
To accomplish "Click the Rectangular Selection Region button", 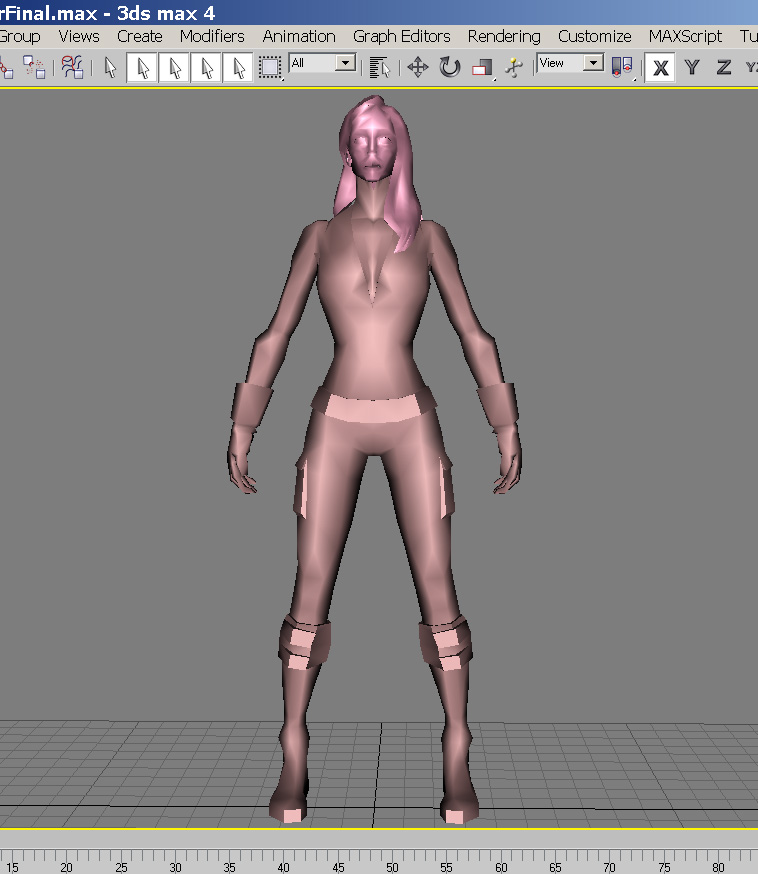I will click(x=270, y=67).
